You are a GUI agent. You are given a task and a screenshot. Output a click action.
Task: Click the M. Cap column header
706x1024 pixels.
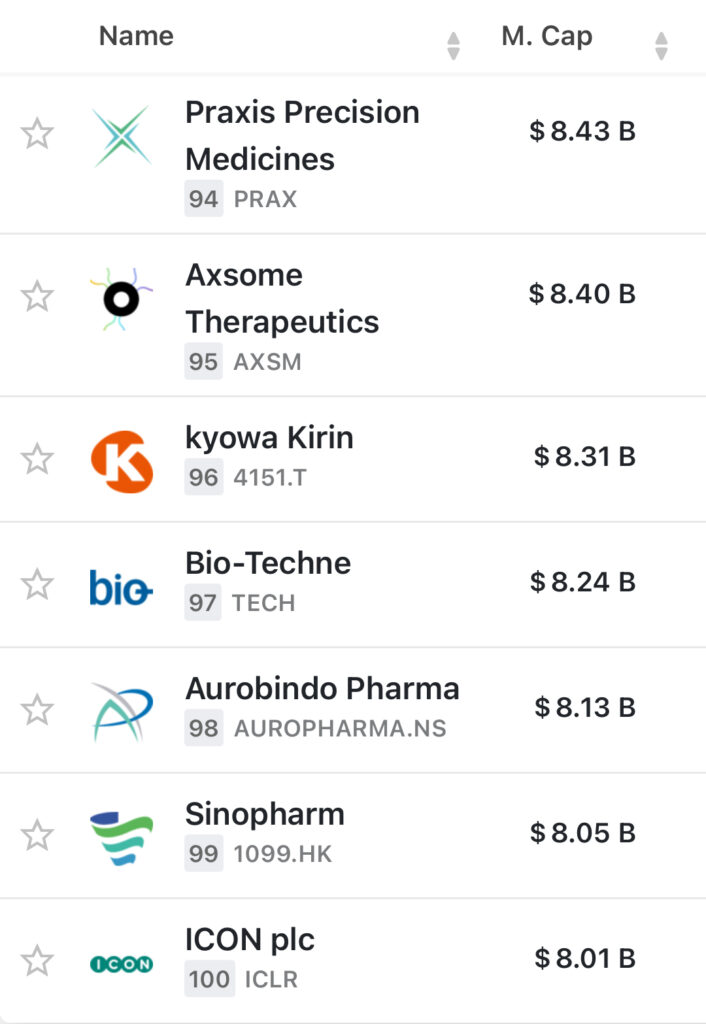click(546, 37)
